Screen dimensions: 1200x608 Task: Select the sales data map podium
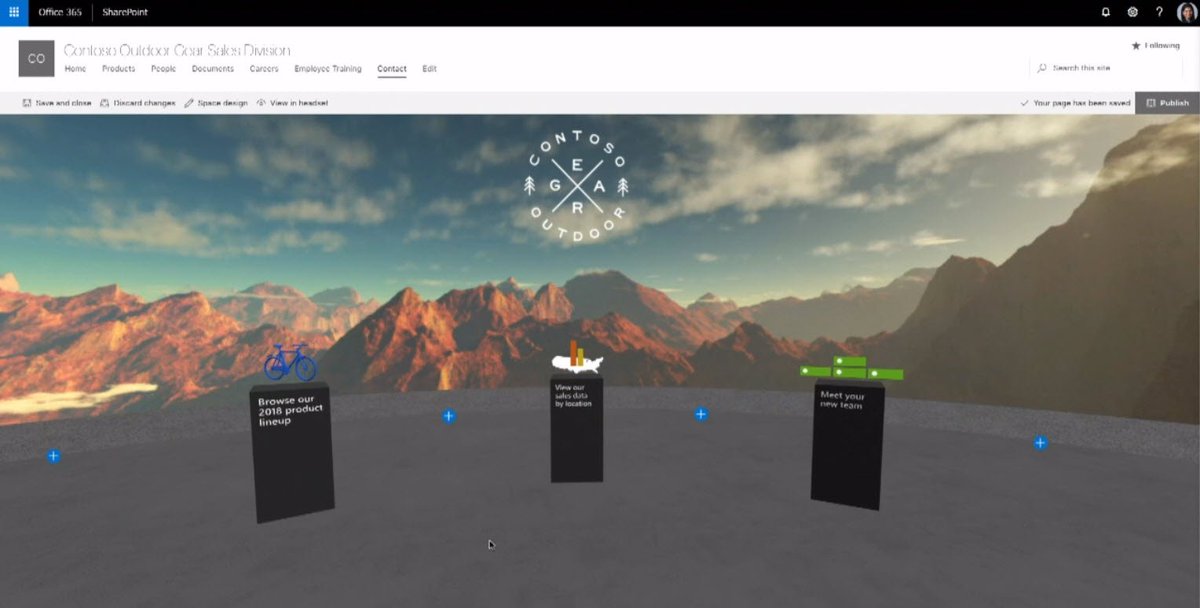[577, 430]
